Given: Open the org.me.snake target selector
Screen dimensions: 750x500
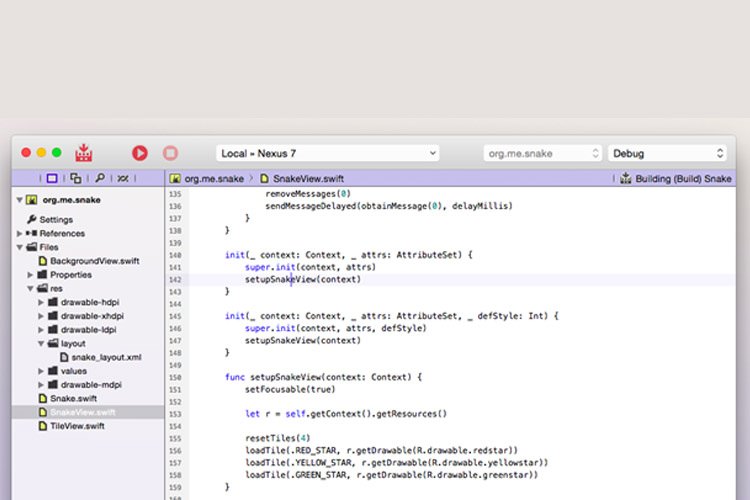Looking at the screenshot, I should tap(542, 153).
